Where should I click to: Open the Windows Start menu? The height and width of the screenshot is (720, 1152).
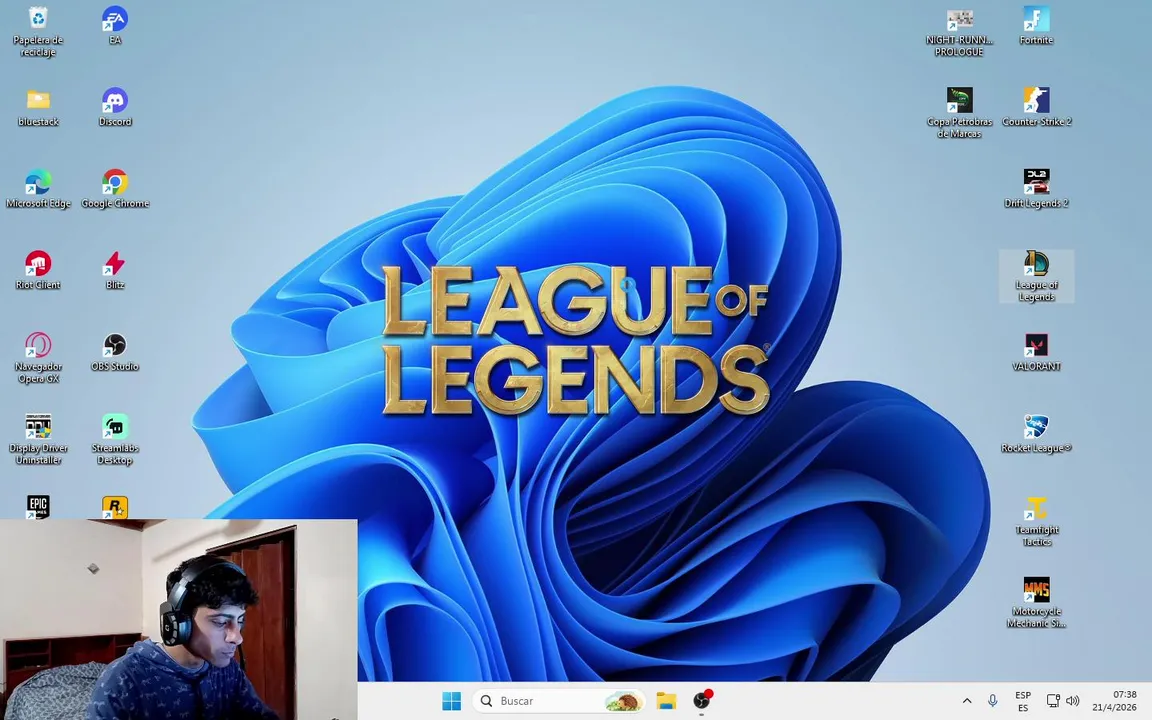(452, 701)
